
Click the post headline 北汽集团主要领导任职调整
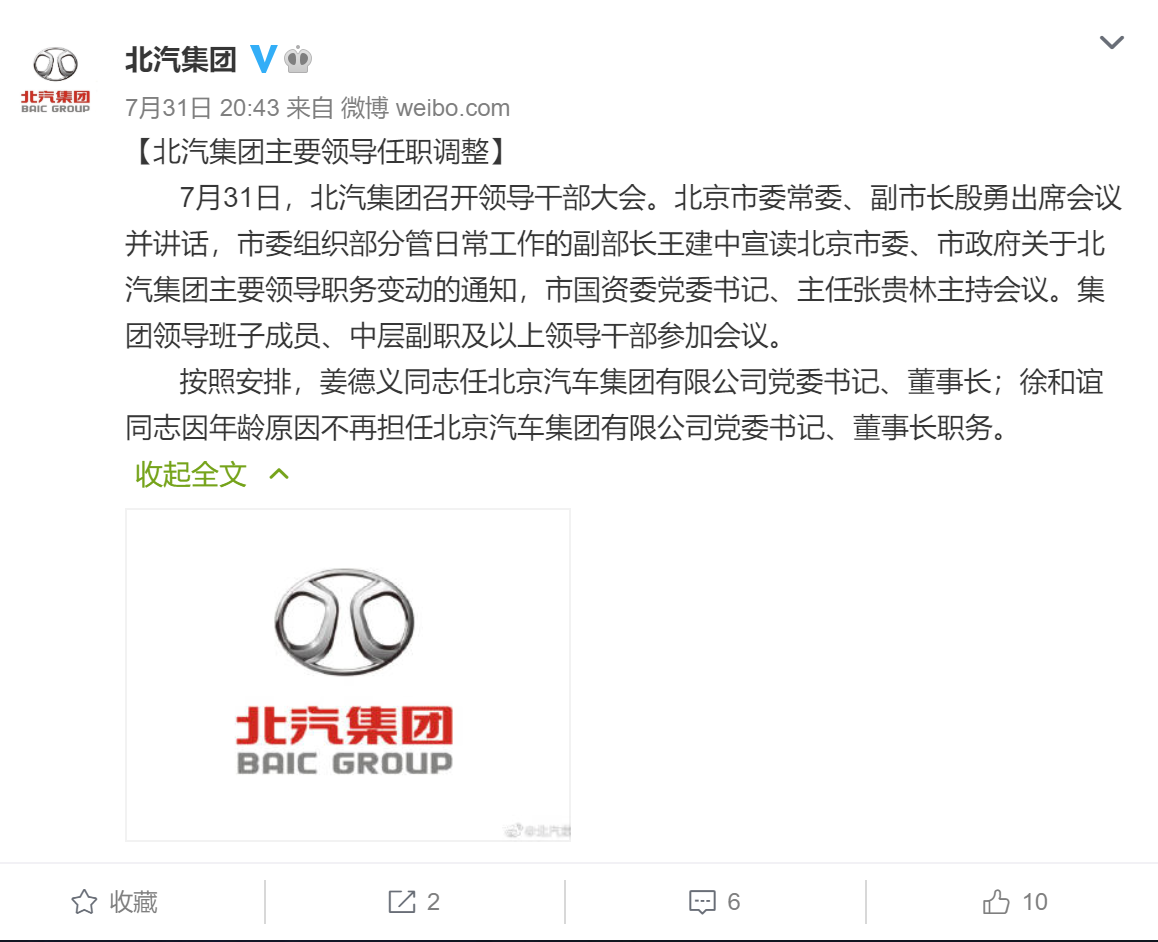point(321,151)
